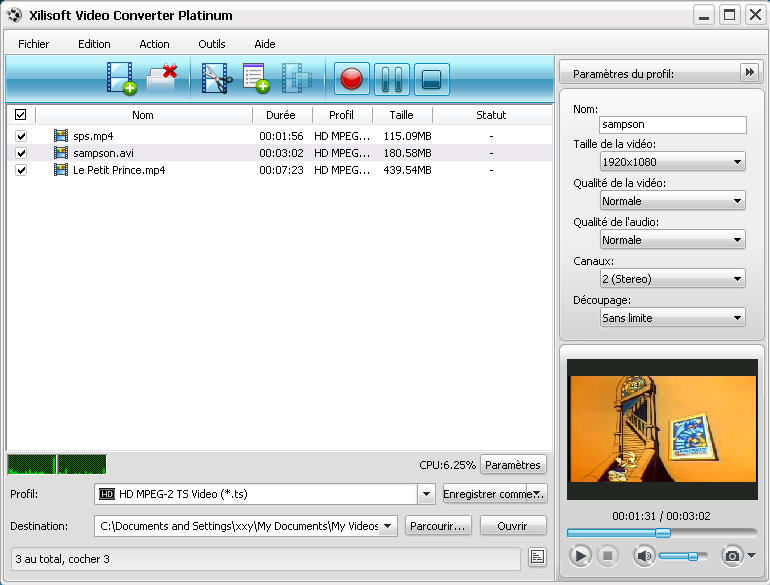Viewport: 770px width, 585px height.
Task: Click the CPU usage graph
Action: pyautogui.click(x=57, y=465)
